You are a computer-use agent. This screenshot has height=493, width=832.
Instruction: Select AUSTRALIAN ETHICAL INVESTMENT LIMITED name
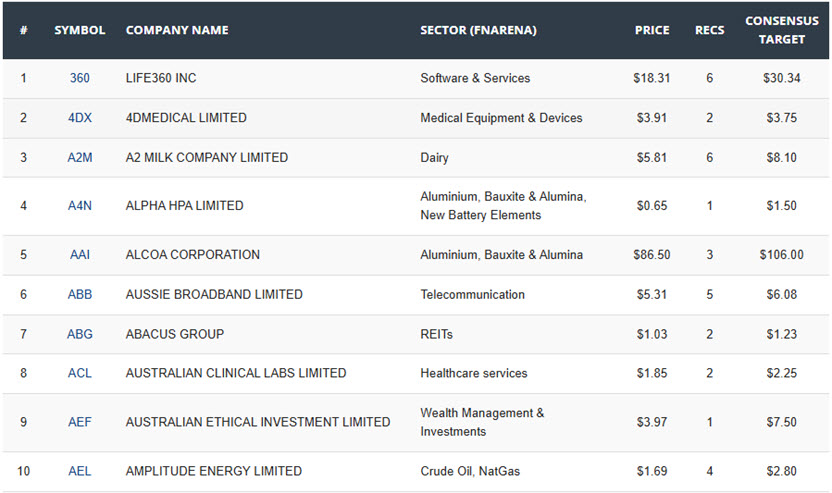click(x=258, y=422)
